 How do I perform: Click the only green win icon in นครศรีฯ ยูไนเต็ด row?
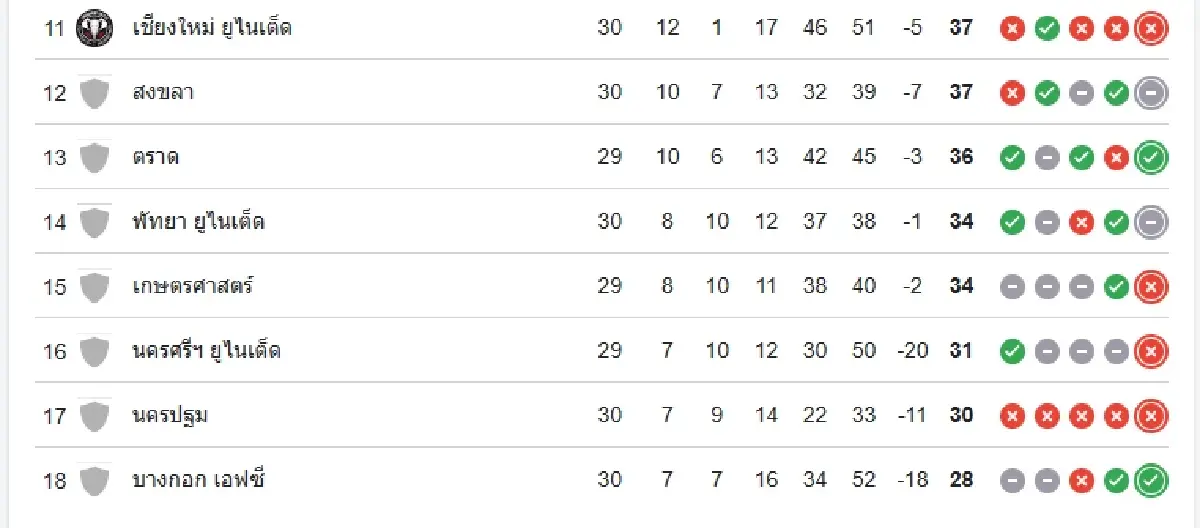pos(1013,351)
